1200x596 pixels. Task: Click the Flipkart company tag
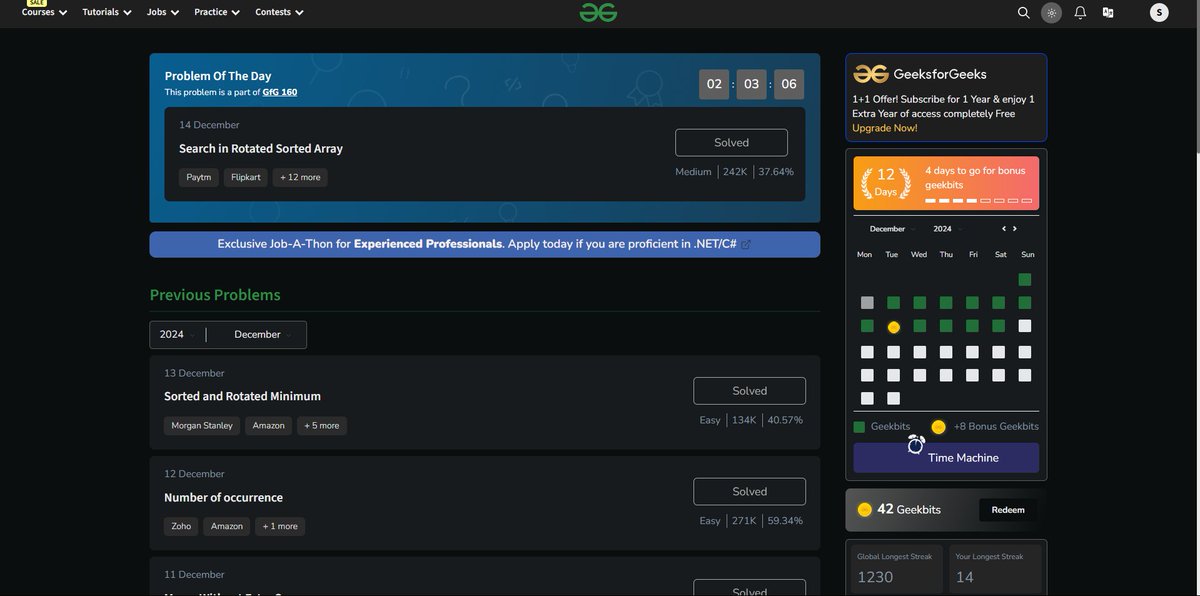[246, 177]
